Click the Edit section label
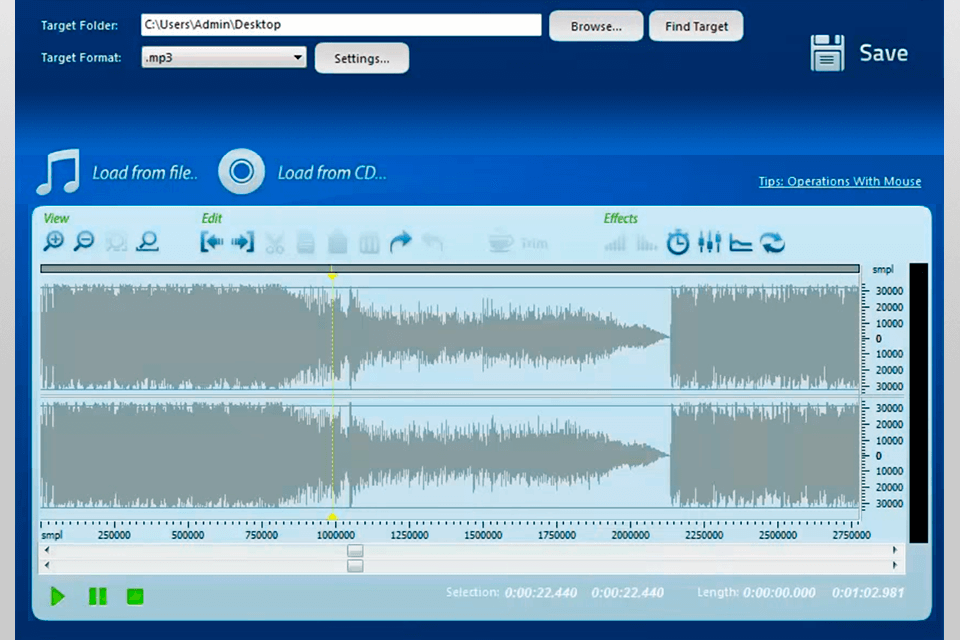Screen dimensions: 960x640 tap(211, 218)
